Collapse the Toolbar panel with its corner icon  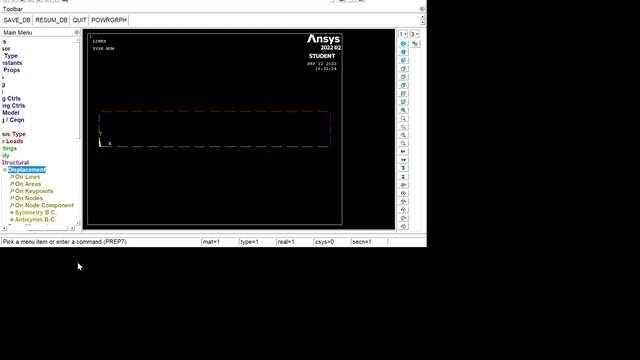422,9
